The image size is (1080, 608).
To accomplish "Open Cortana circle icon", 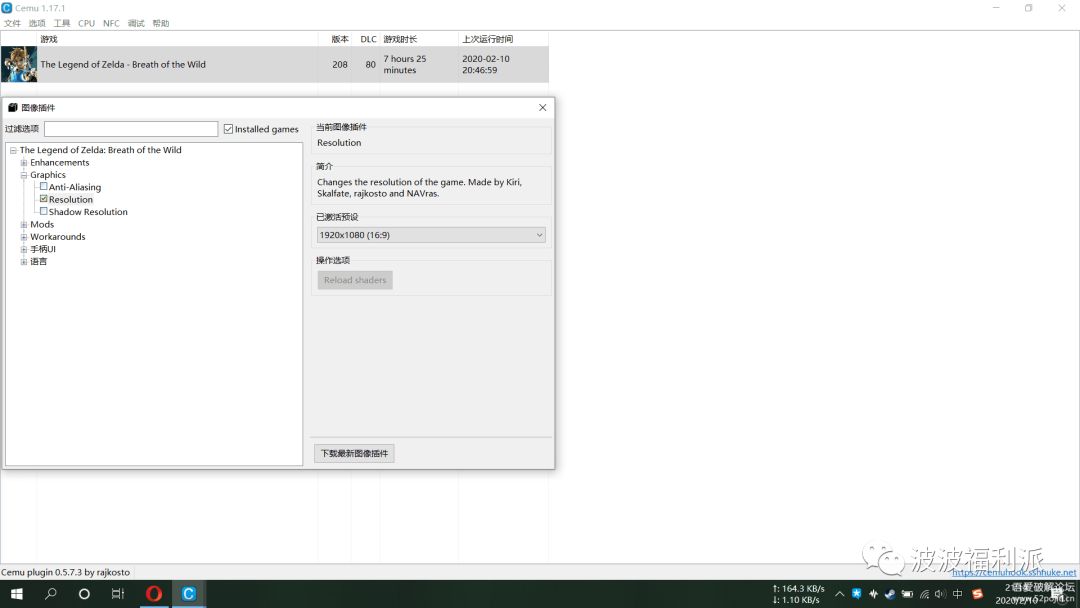I will click(x=84, y=594).
